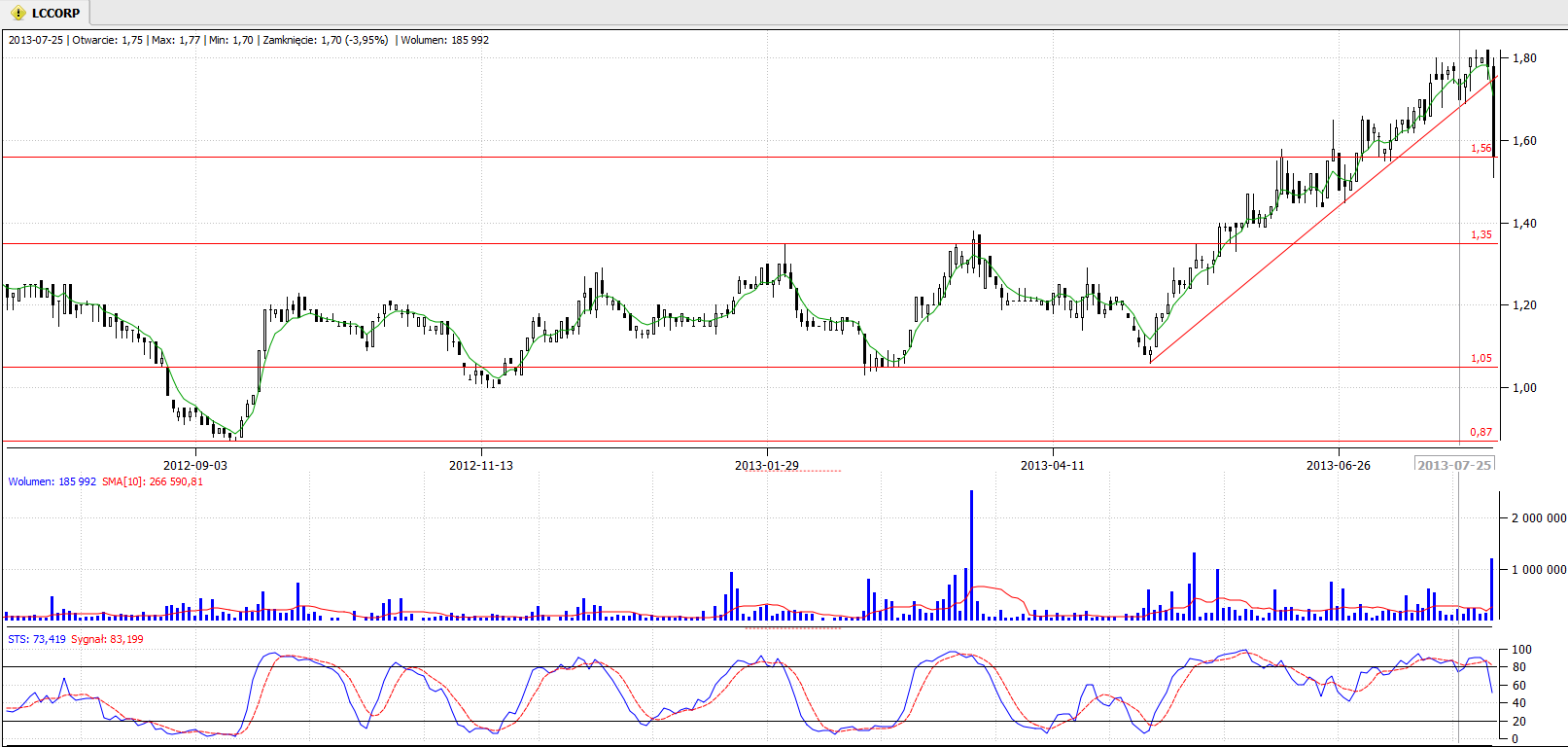
Task: Click the SMA[10]: 266 590,81 indicator label
Action: click(x=153, y=481)
